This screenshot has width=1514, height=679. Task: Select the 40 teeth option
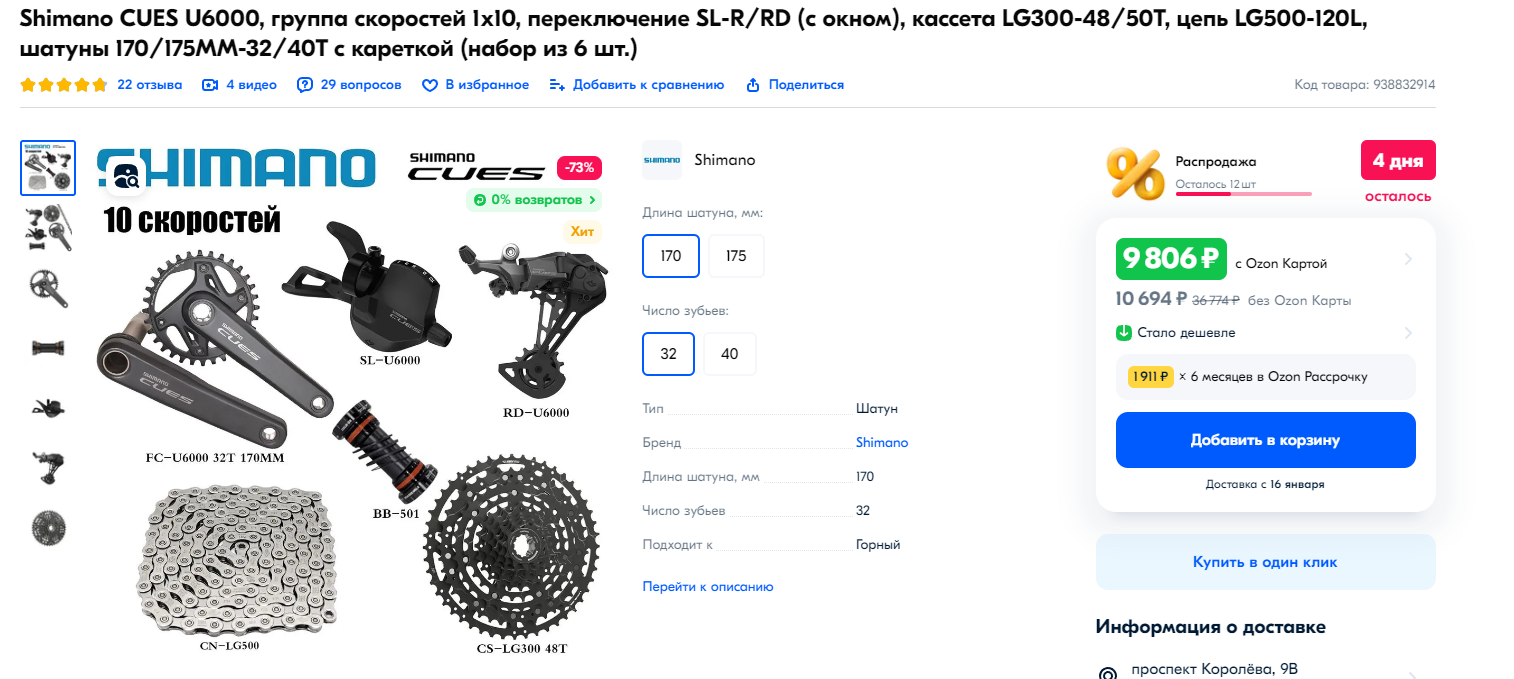pos(730,354)
